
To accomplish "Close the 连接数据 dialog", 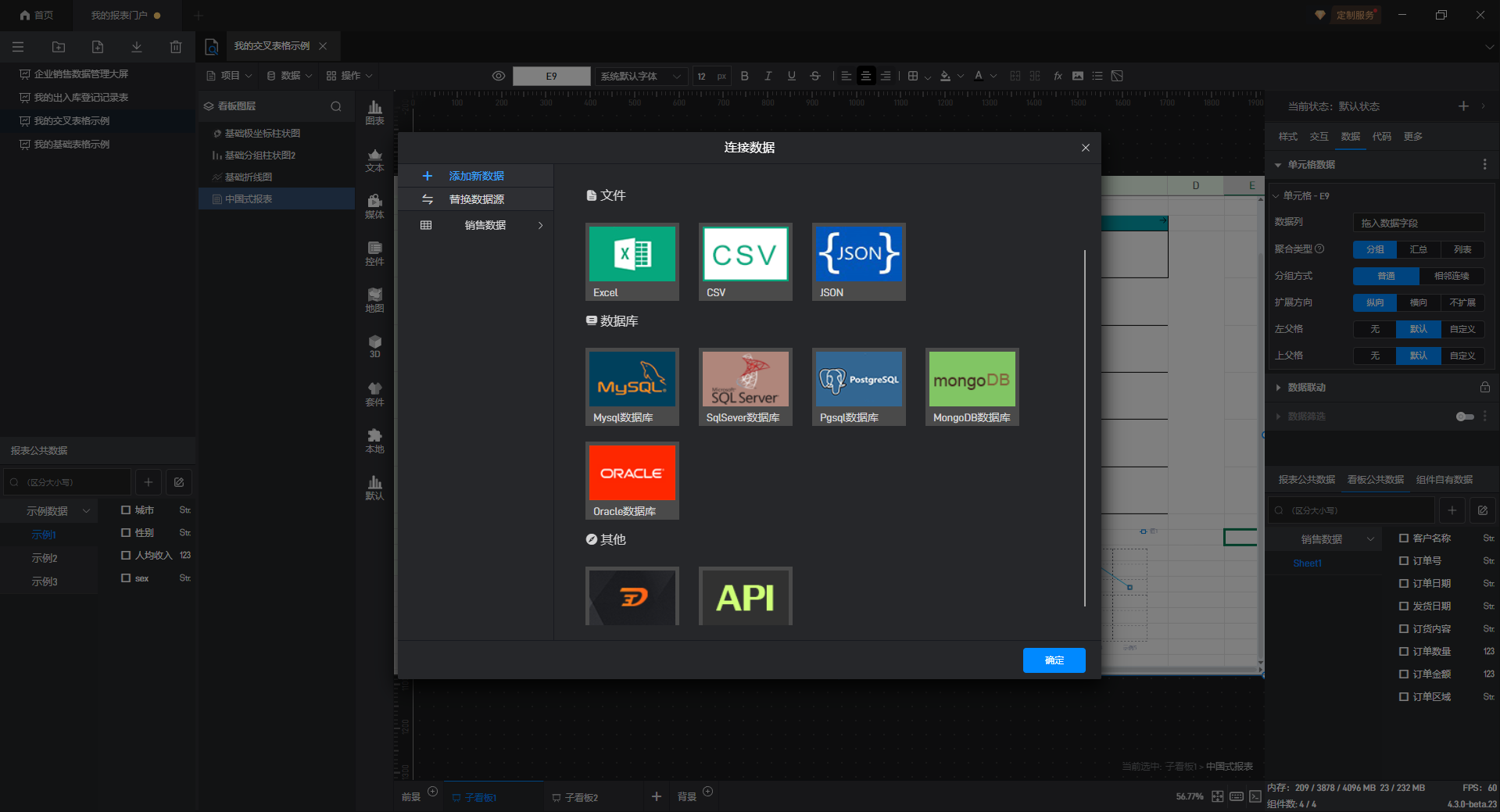I will pos(1085,148).
